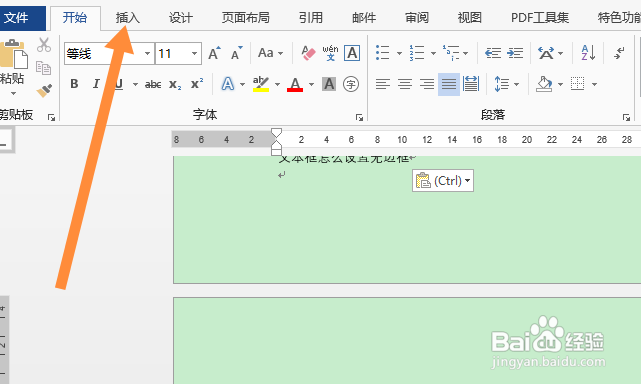The width and height of the screenshot is (641, 384).
Task: Toggle Underline formatting
Action: [x=119, y=84]
